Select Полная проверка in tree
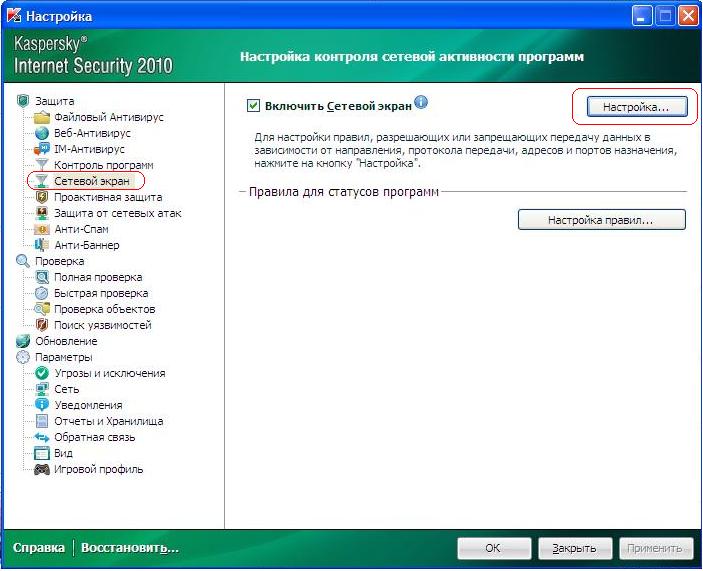703x571 pixels. [x=98, y=277]
